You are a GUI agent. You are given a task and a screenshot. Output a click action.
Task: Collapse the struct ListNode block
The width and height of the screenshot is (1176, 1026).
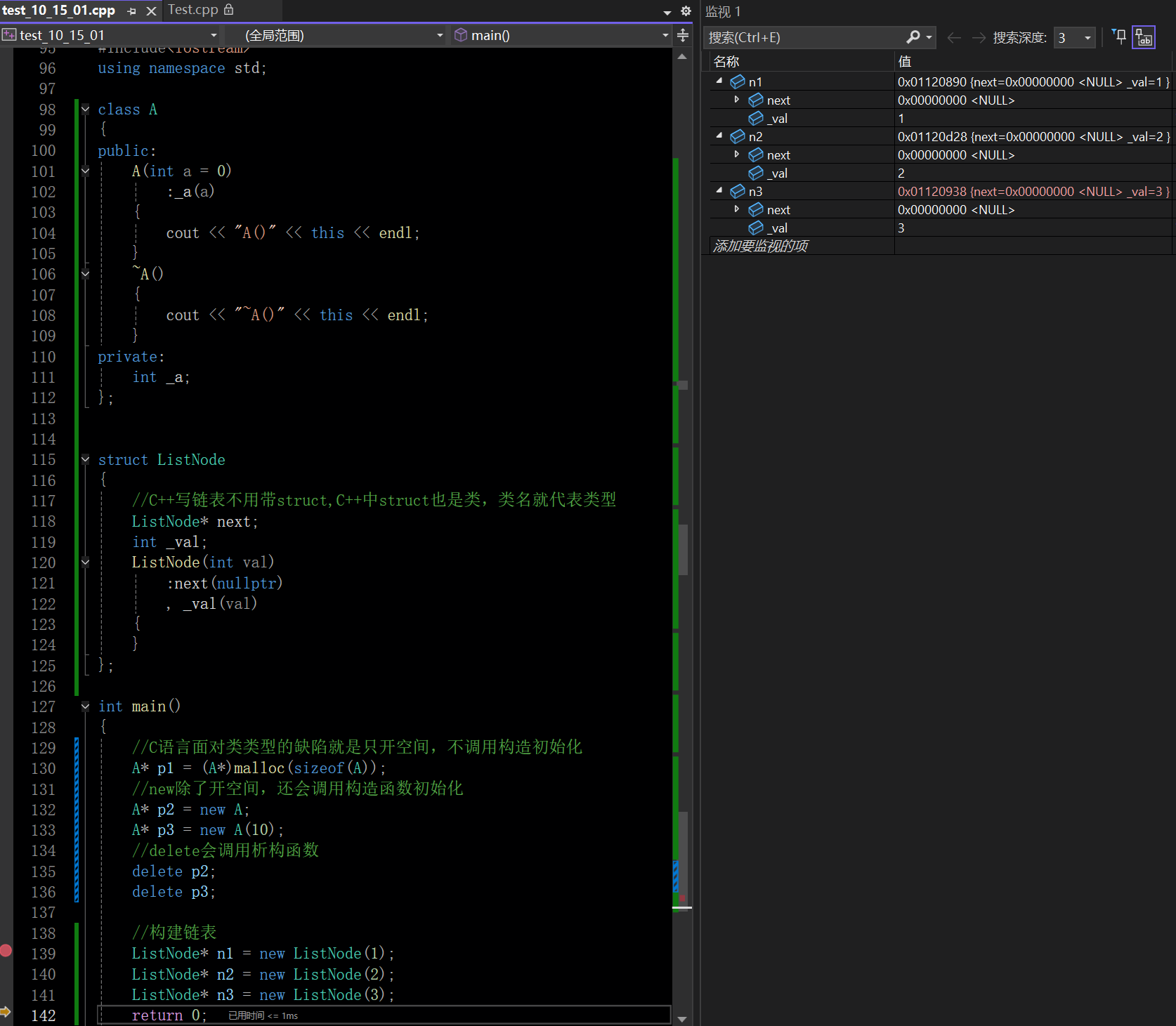[x=85, y=459]
